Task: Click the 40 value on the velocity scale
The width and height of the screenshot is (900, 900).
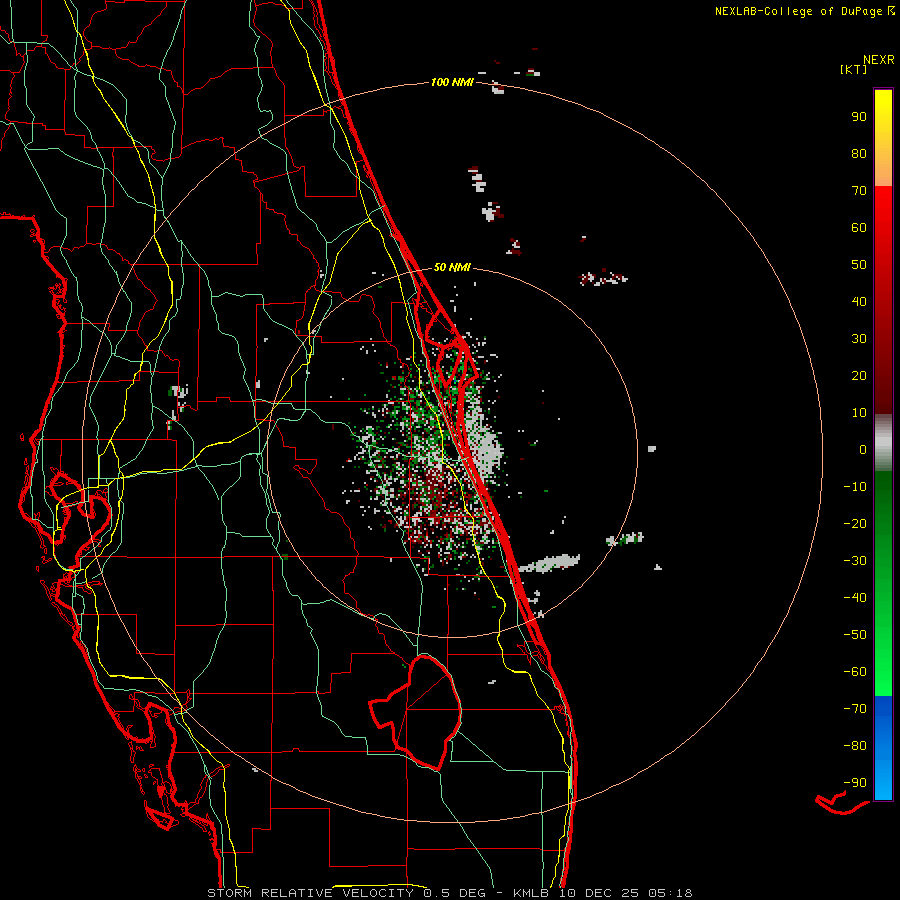Action: click(x=859, y=302)
